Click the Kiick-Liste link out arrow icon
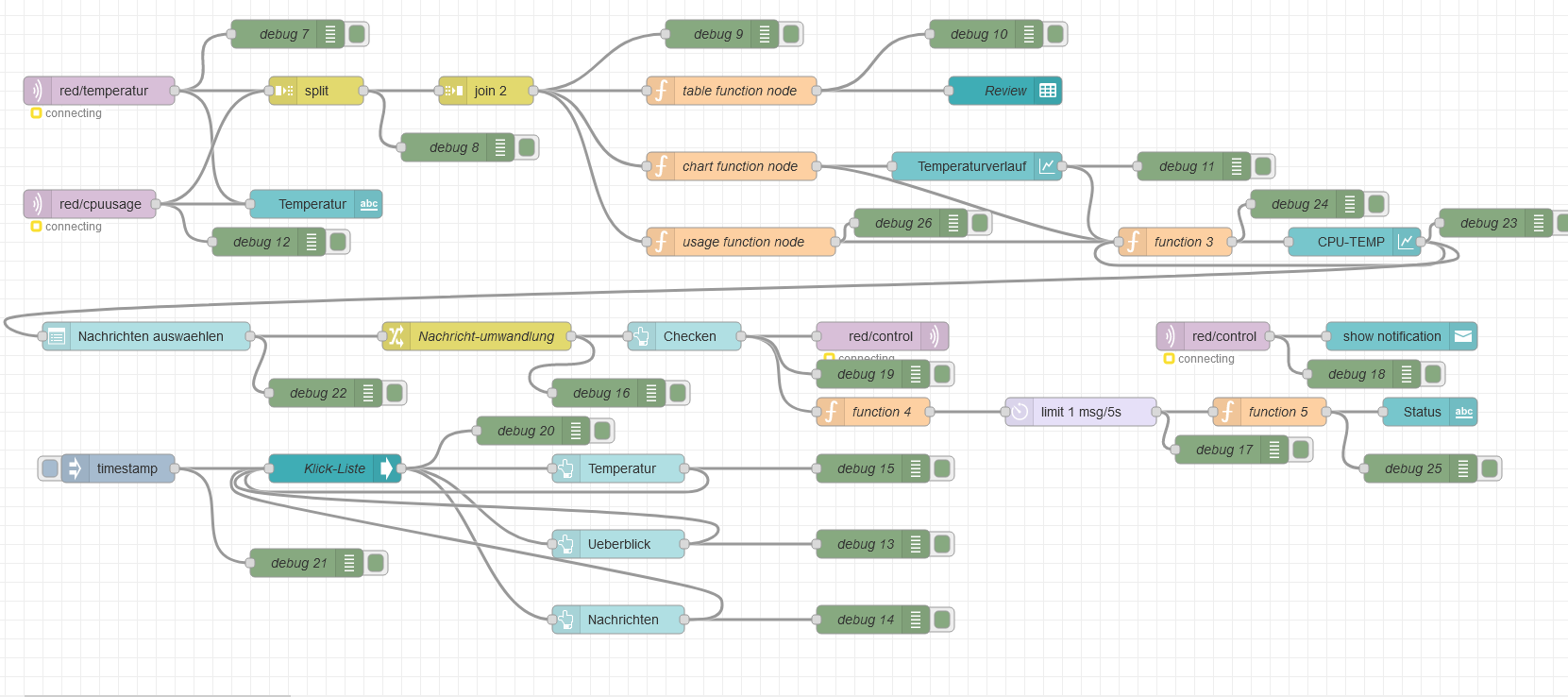 click(x=387, y=468)
